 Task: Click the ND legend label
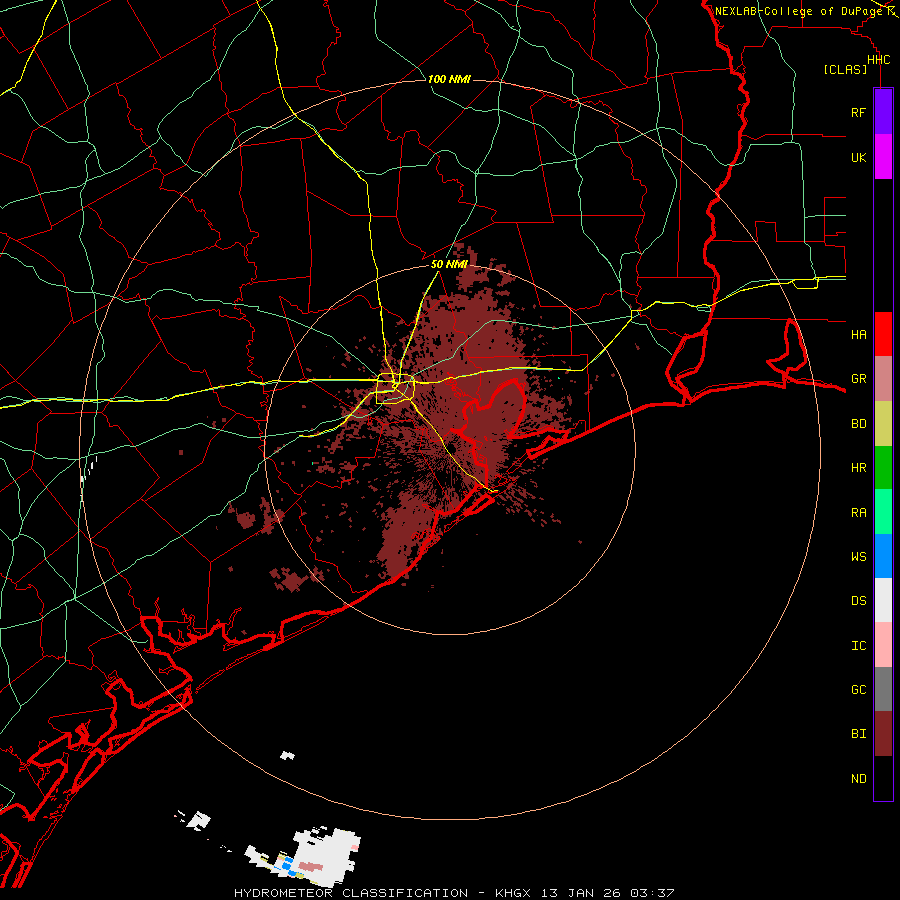858,779
